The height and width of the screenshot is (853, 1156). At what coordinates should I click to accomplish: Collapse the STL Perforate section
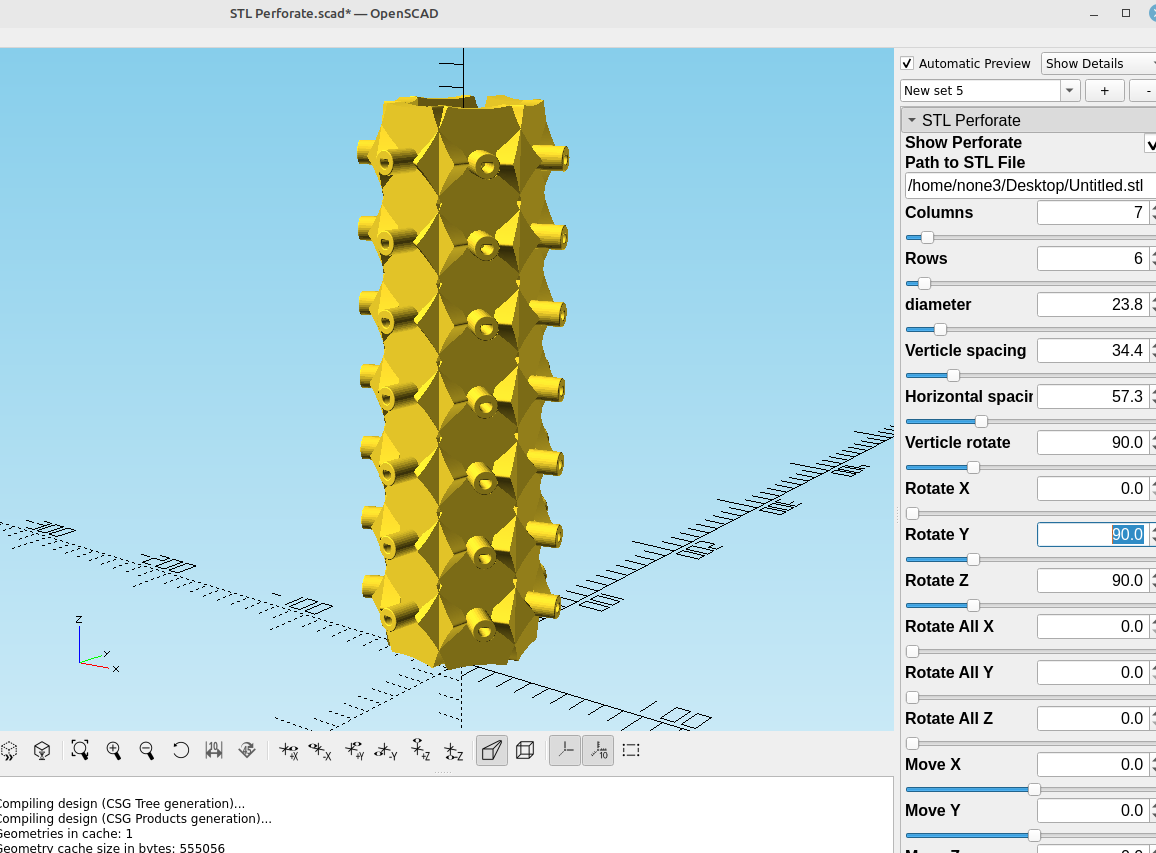click(913, 120)
